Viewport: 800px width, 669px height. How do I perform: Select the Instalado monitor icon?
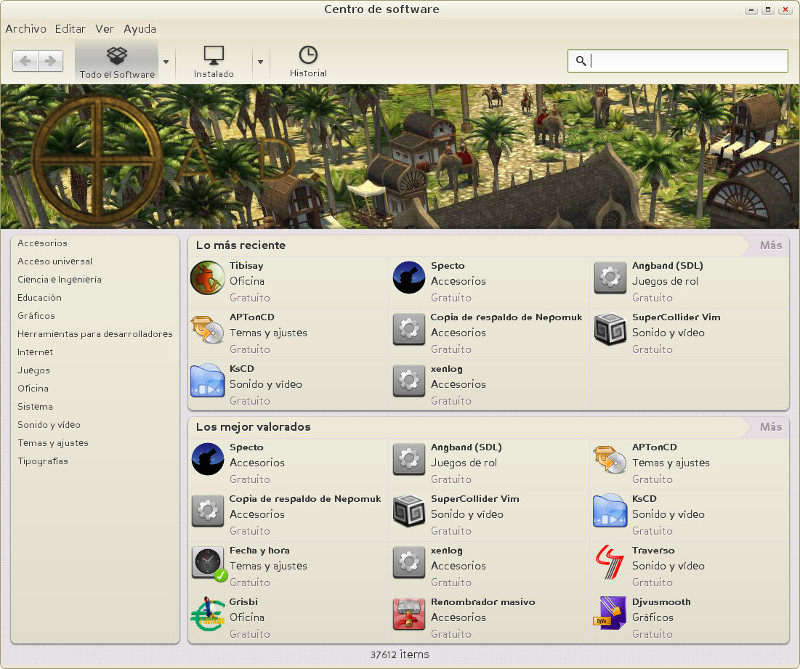[214, 55]
